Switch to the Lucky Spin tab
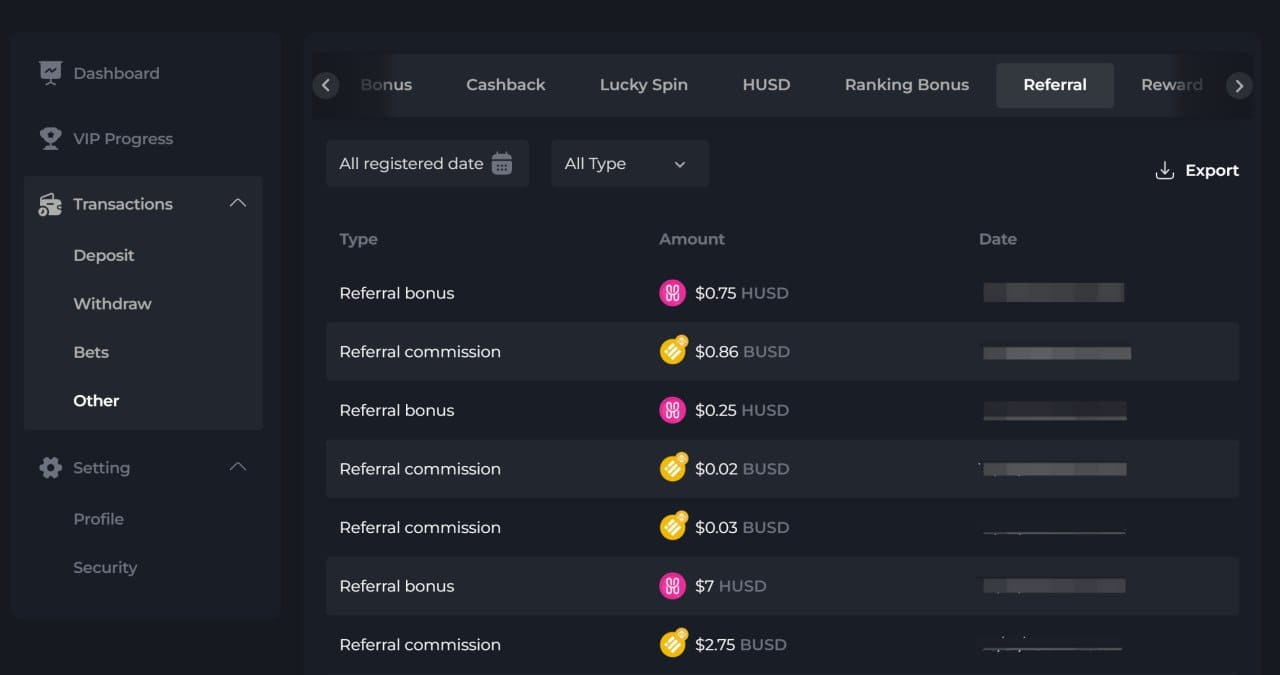The width and height of the screenshot is (1280, 675). pos(643,85)
